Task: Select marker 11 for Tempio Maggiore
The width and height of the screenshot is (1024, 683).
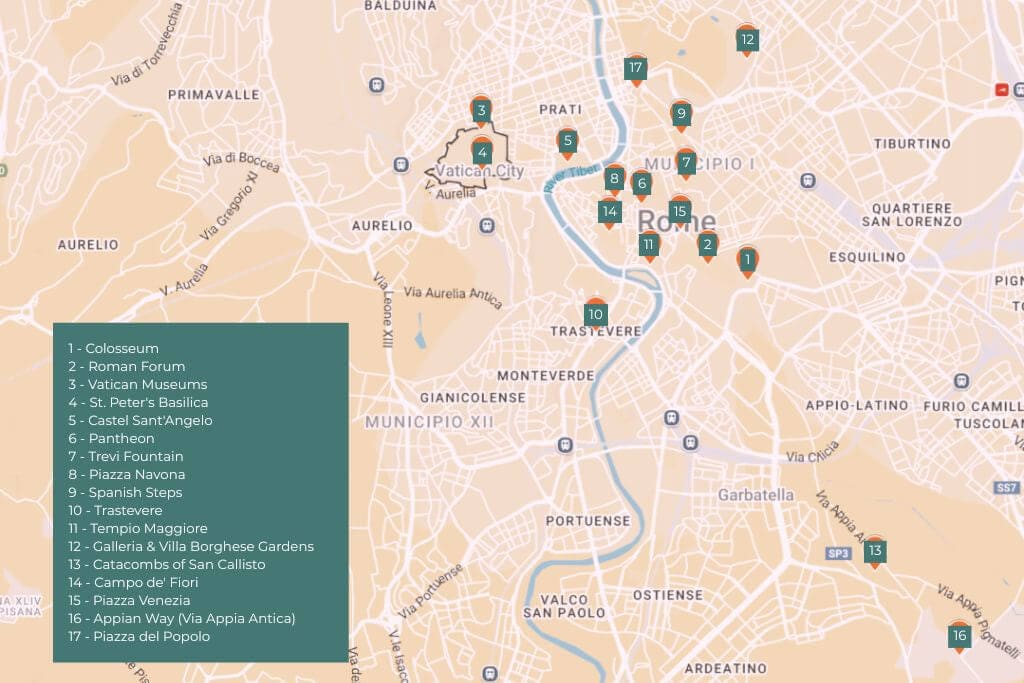Action: pos(648,246)
